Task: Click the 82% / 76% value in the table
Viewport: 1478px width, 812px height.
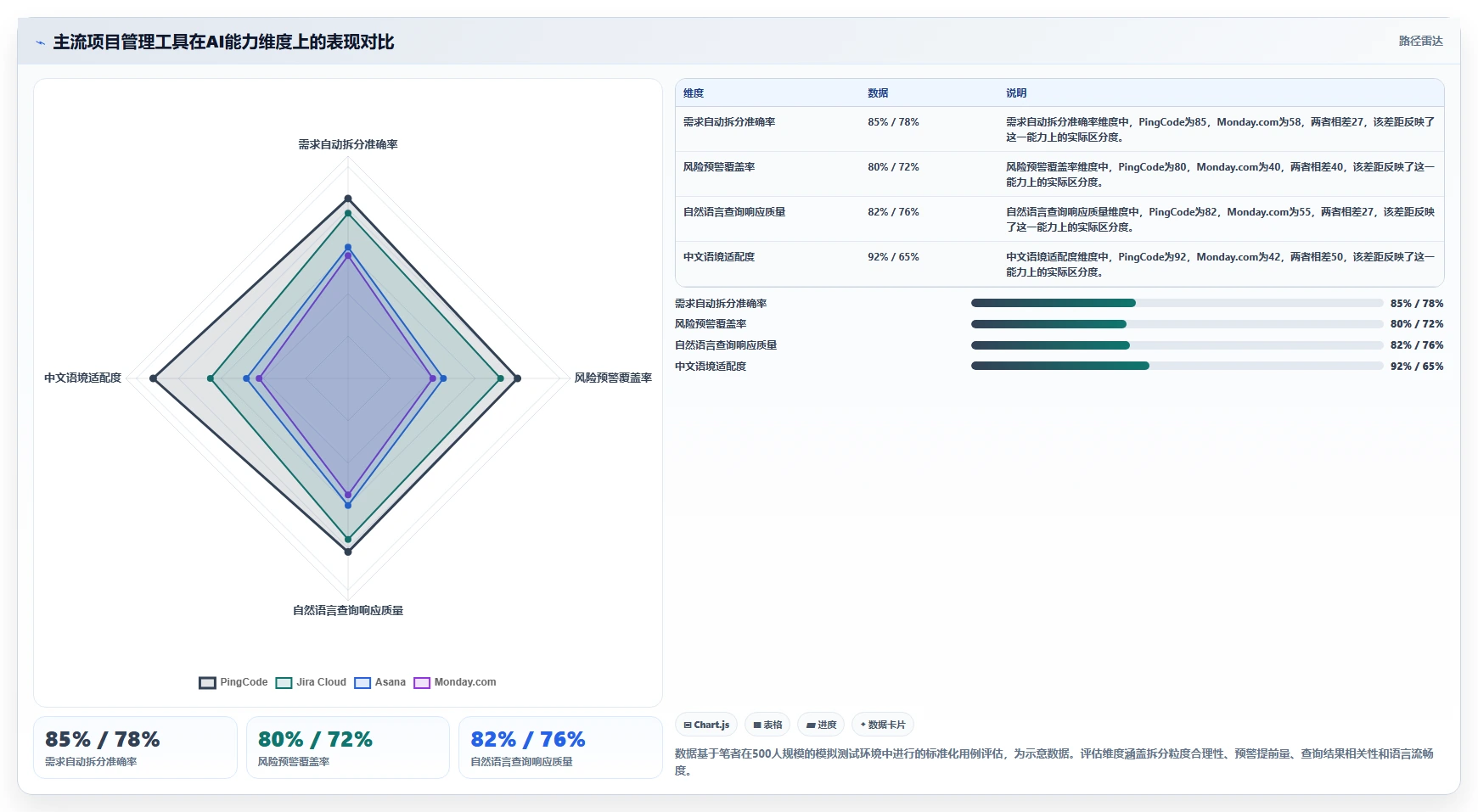Action: [893, 212]
